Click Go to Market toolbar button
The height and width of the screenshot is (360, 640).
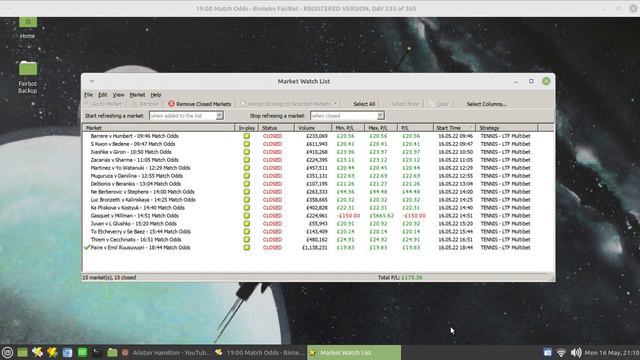pyautogui.click(x=103, y=104)
